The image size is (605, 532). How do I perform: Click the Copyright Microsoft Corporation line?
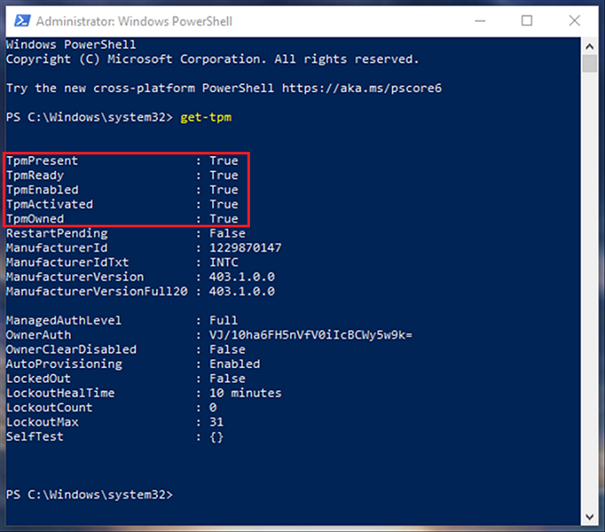tap(213, 59)
